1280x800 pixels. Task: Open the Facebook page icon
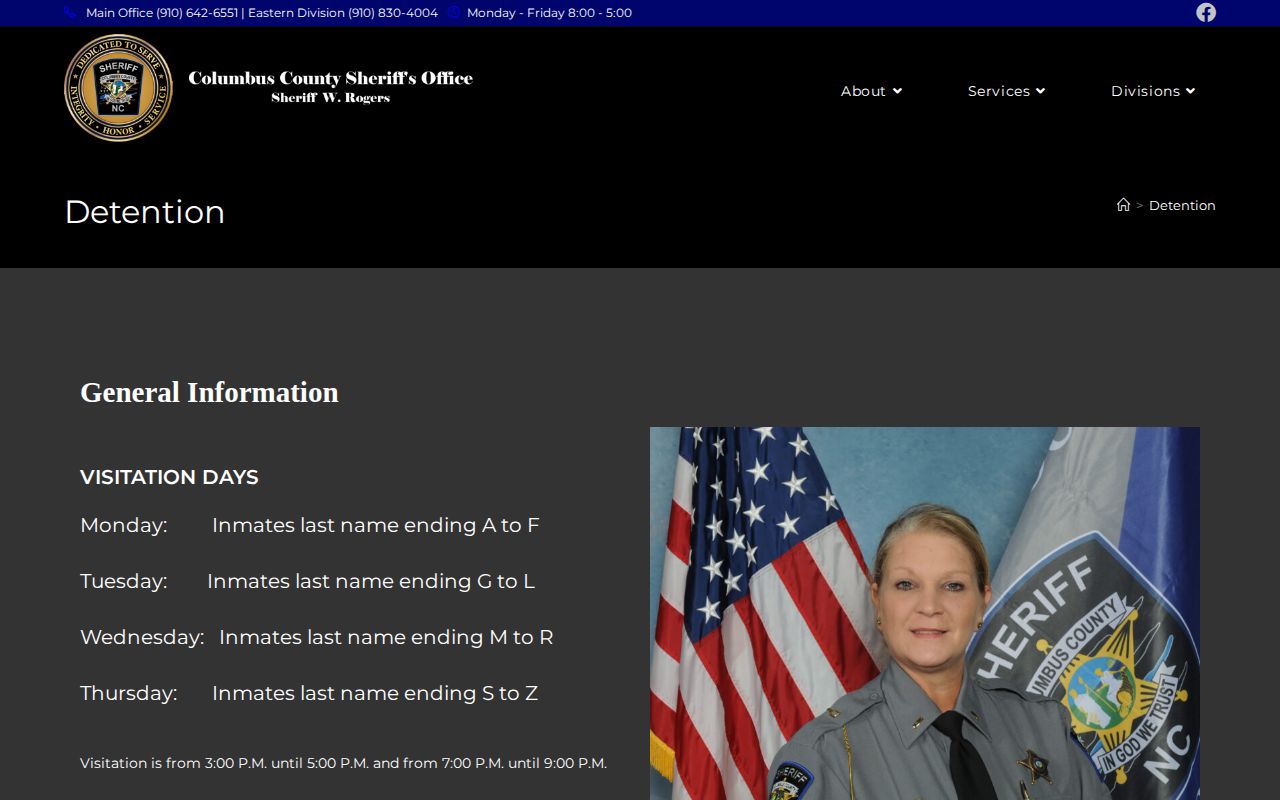(1206, 12)
